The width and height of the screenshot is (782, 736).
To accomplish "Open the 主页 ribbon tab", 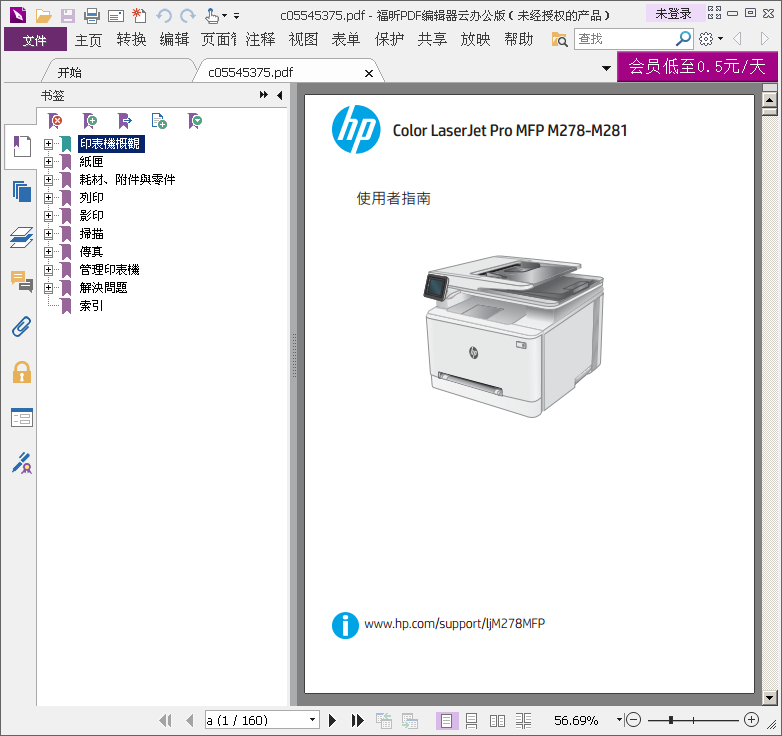I will 88,39.
